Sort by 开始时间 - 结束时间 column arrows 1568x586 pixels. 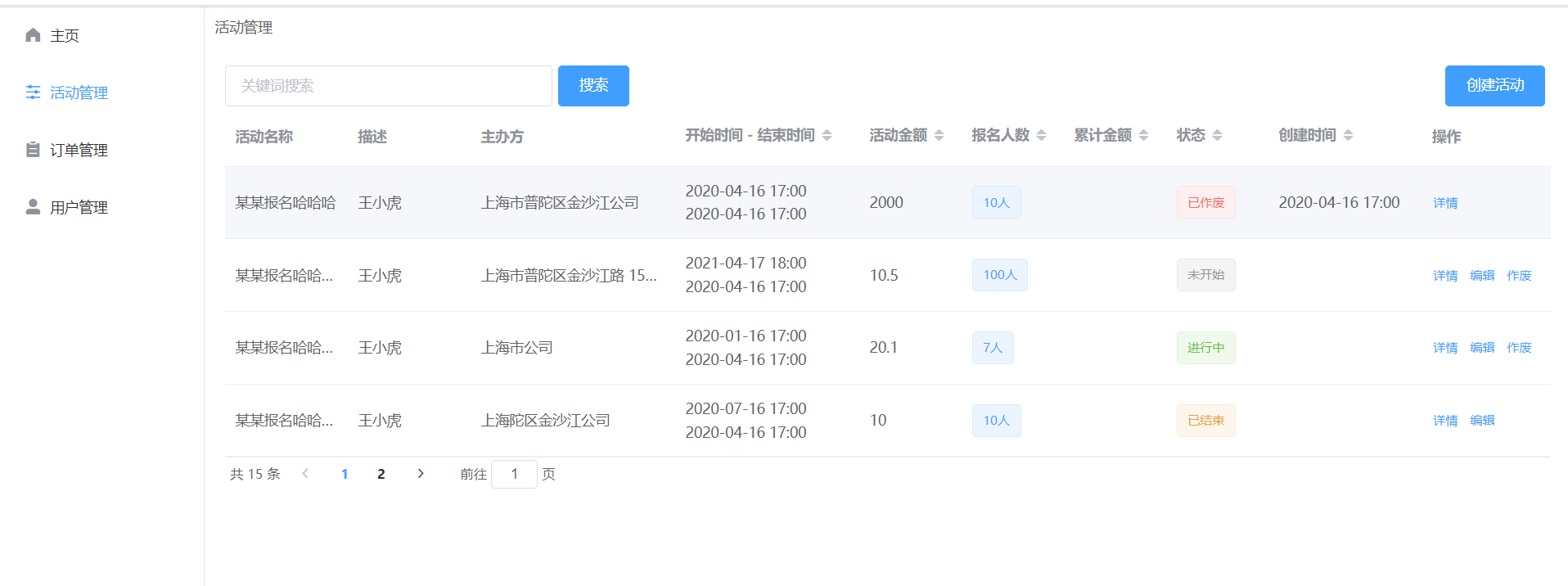pyautogui.click(x=827, y=135)
